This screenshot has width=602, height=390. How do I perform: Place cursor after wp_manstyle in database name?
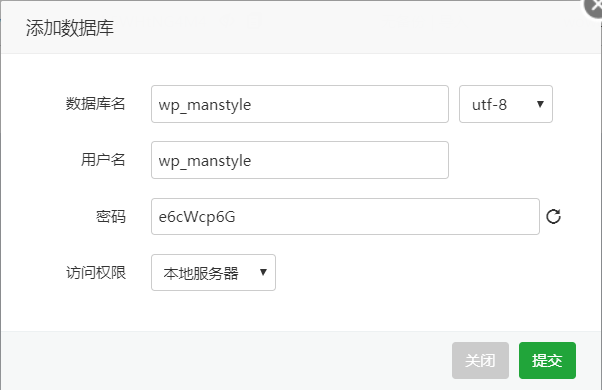coord(252,104)
